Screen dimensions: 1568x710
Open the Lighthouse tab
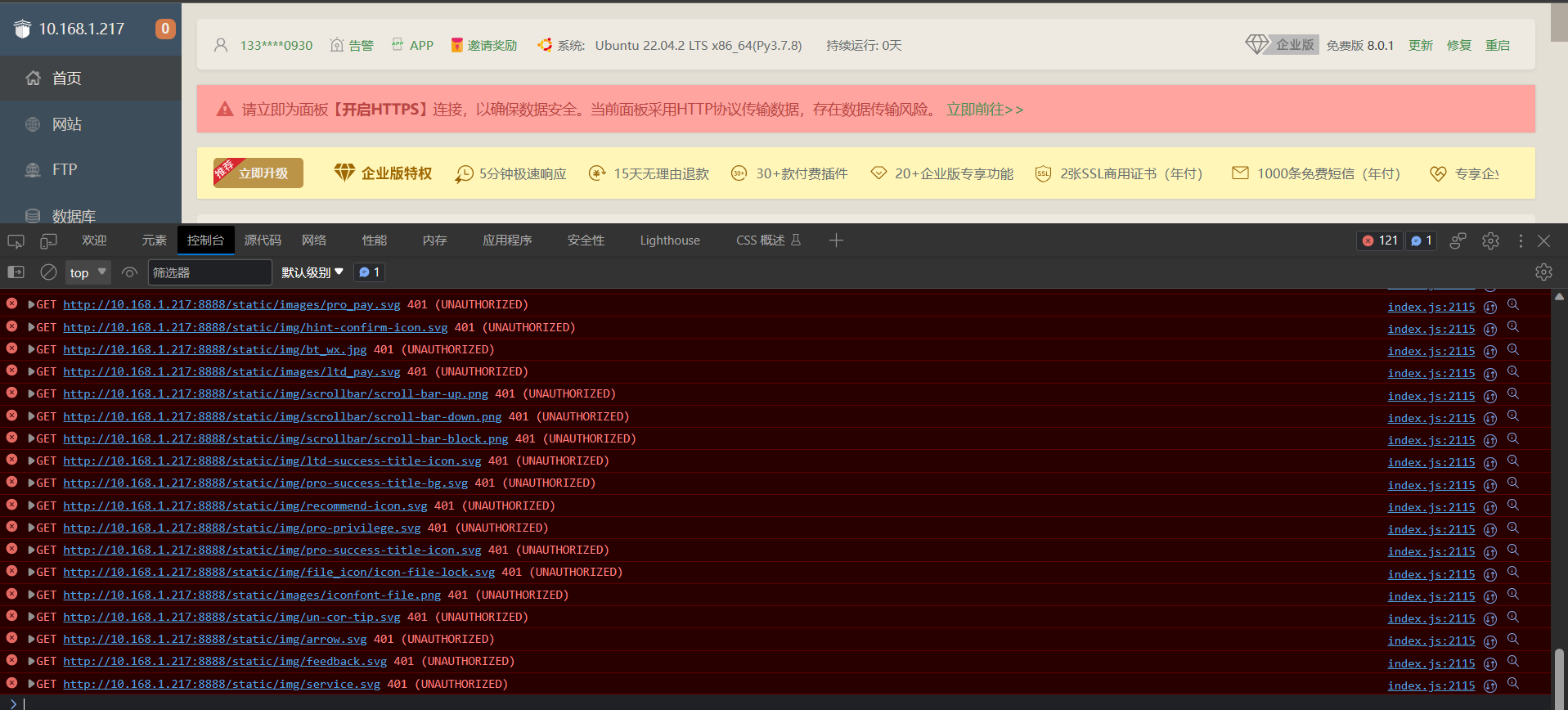click(670, 240)
